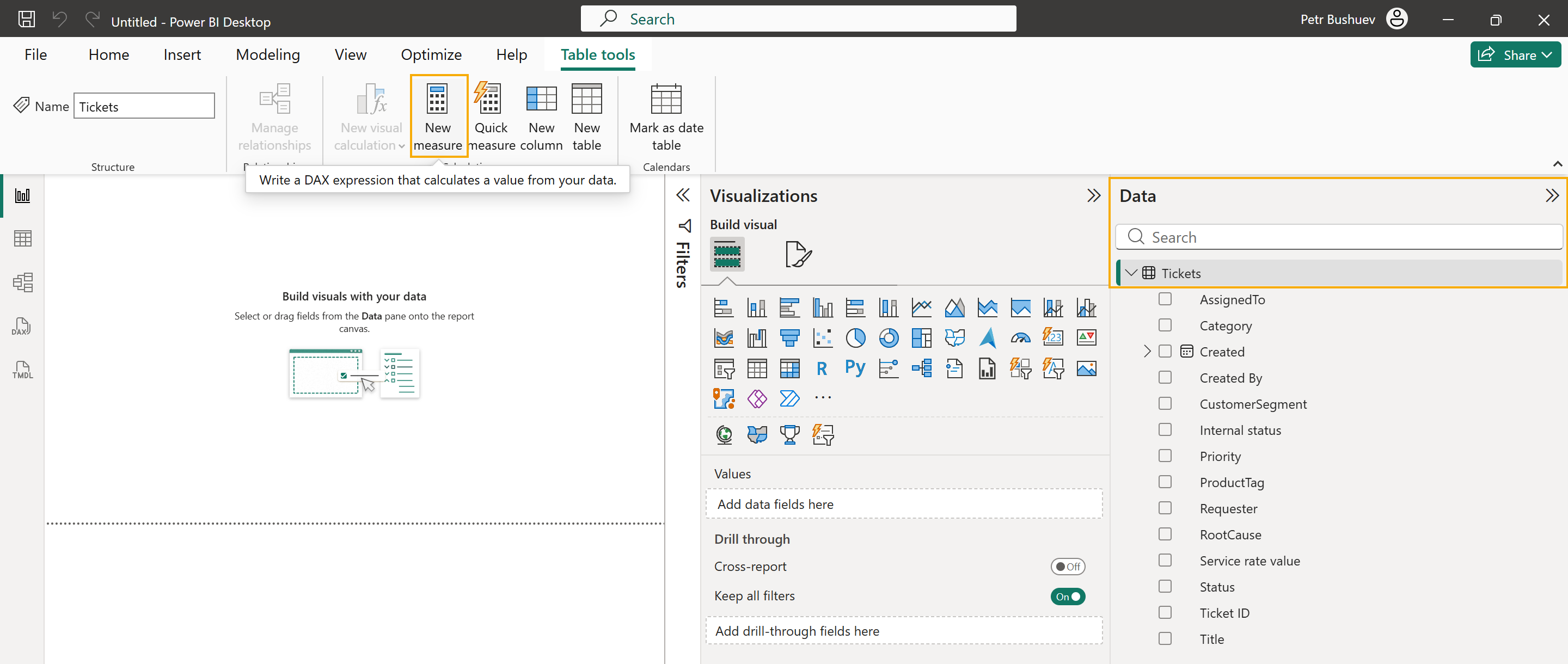Select the key influencers visual
Image resolution: width=1568 pixels, height=664 pixels.
[x=889, y=368]
